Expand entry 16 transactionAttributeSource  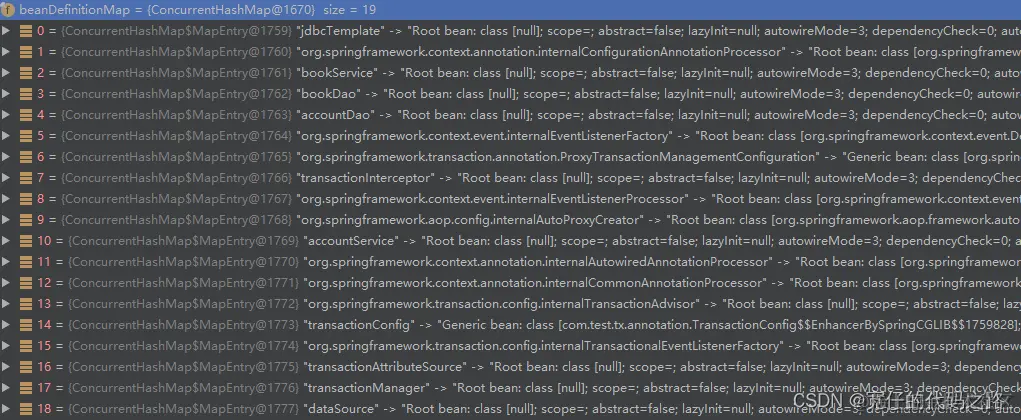(x=6, y=367)
